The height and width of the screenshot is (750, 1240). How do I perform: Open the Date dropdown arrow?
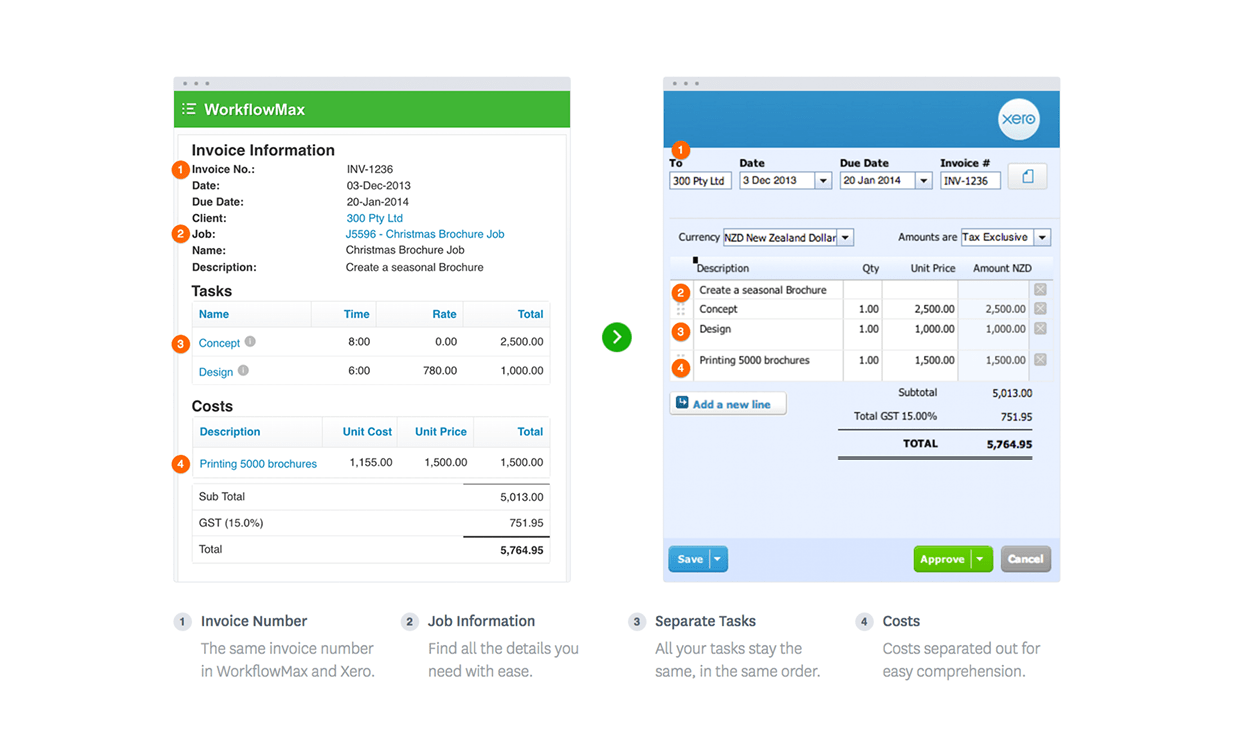823,181
